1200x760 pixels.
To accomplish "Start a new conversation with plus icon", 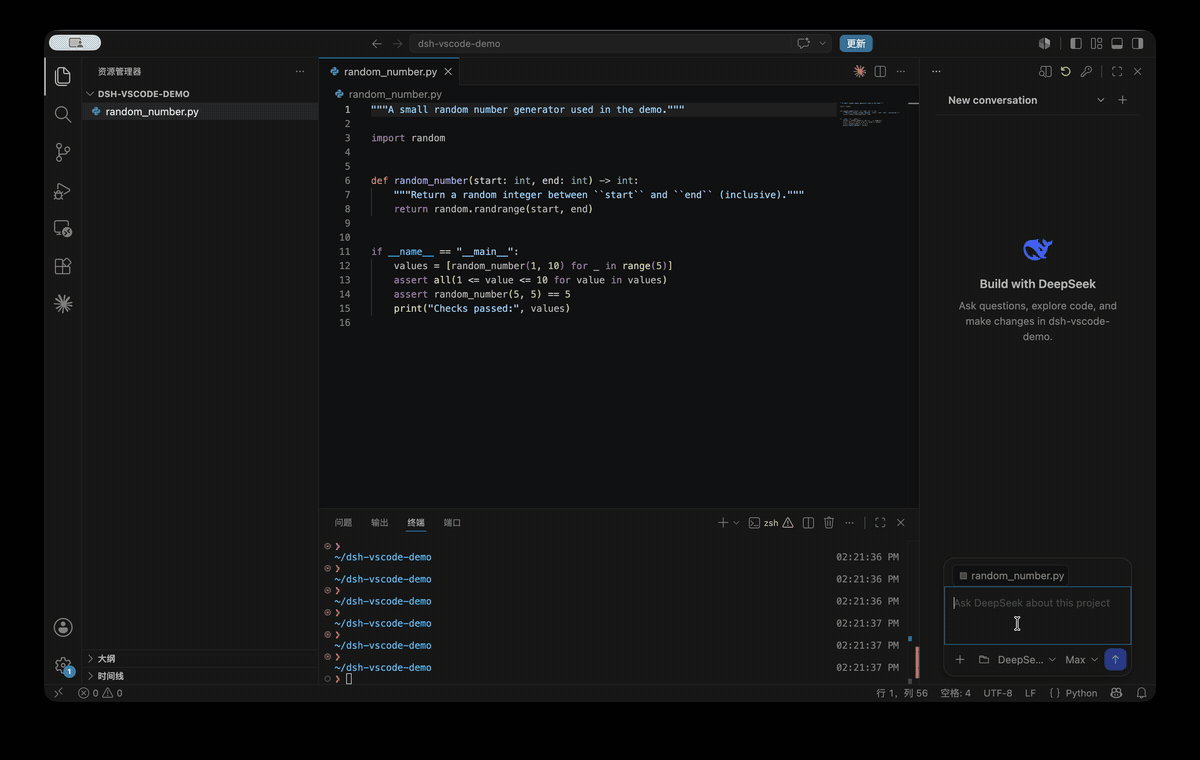I will click(1122, 100).
